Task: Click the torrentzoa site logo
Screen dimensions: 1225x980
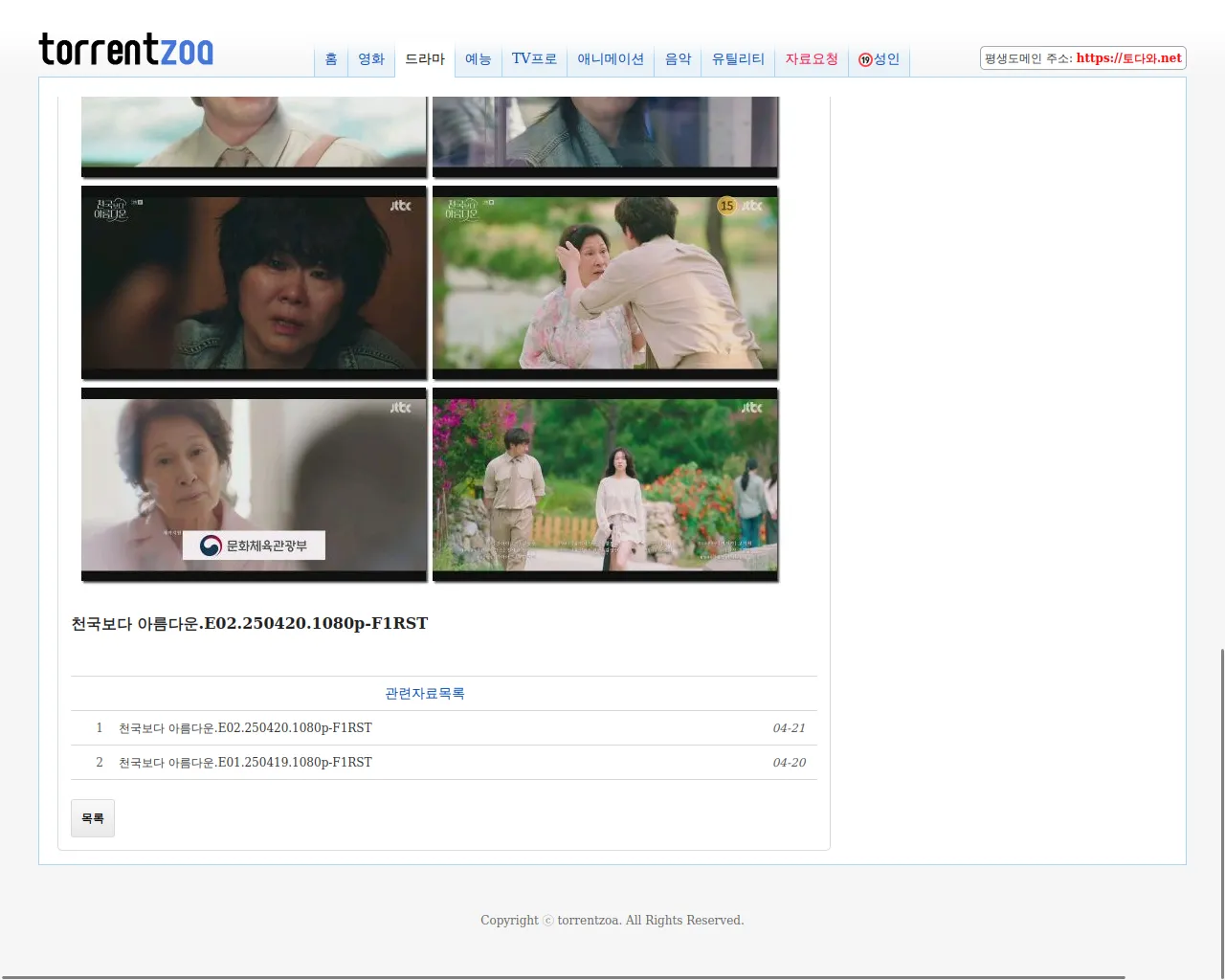Action: (x=125, y=50)
